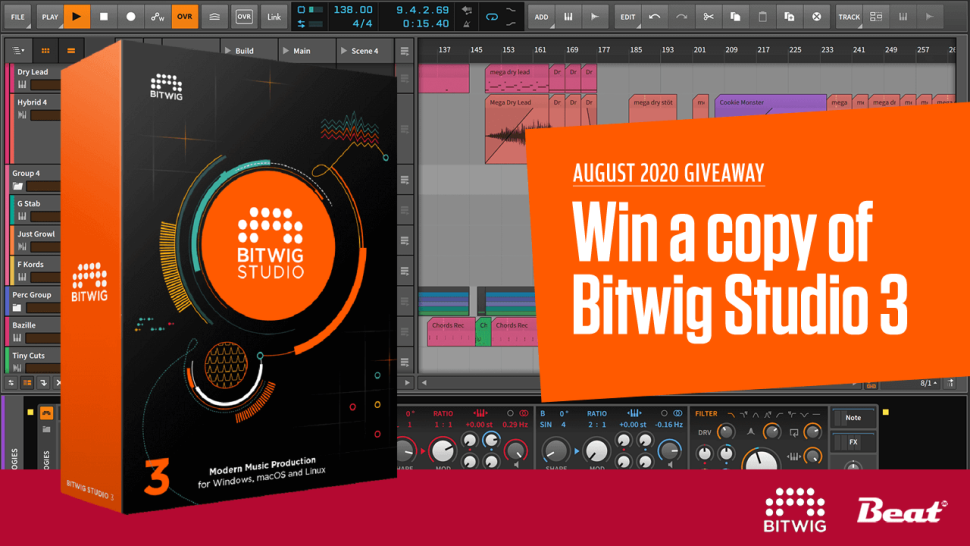Viewport: 970px width, 546px height.
Task: Select the Just Growl track
Action: [x=36, y=234]
